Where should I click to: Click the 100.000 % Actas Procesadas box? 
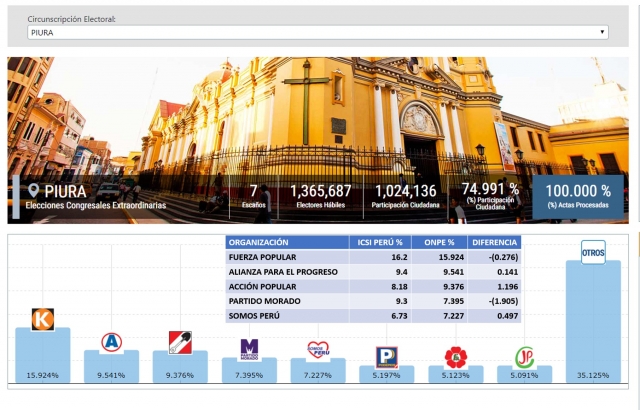pyautogui.click(x=577, y=196)
